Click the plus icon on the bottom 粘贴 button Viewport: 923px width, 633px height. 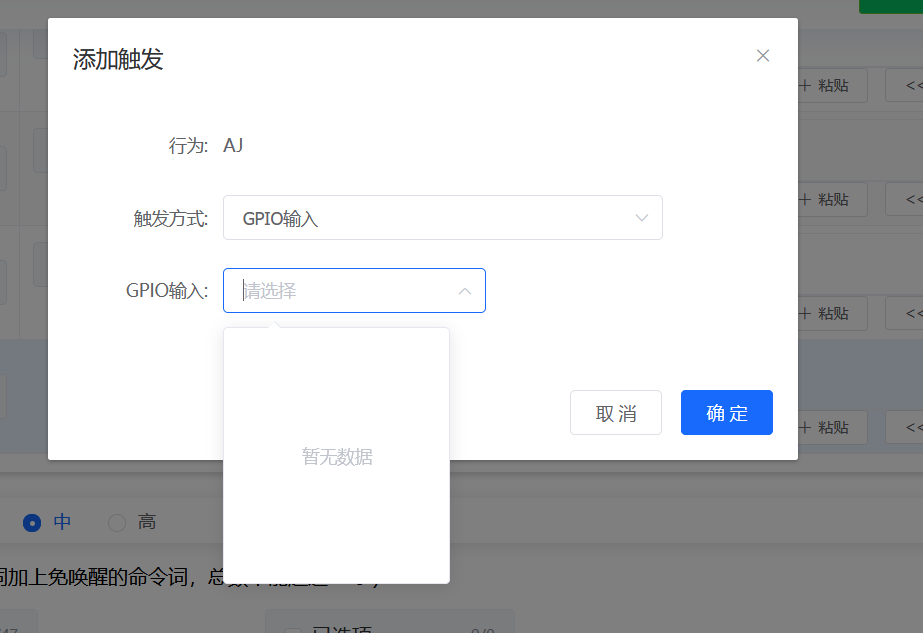806,427
